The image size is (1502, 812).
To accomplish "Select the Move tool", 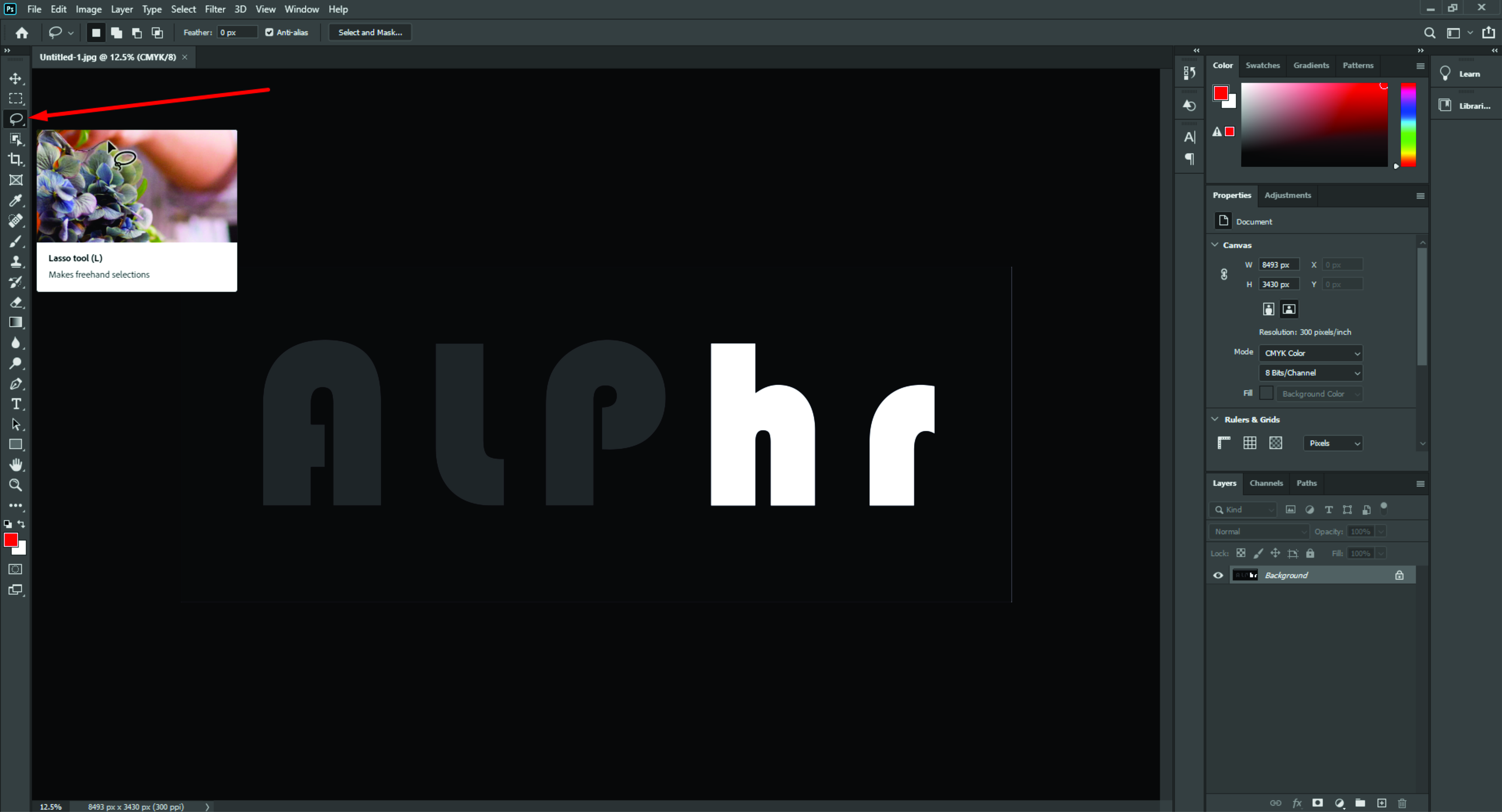I will pos(16,78).
